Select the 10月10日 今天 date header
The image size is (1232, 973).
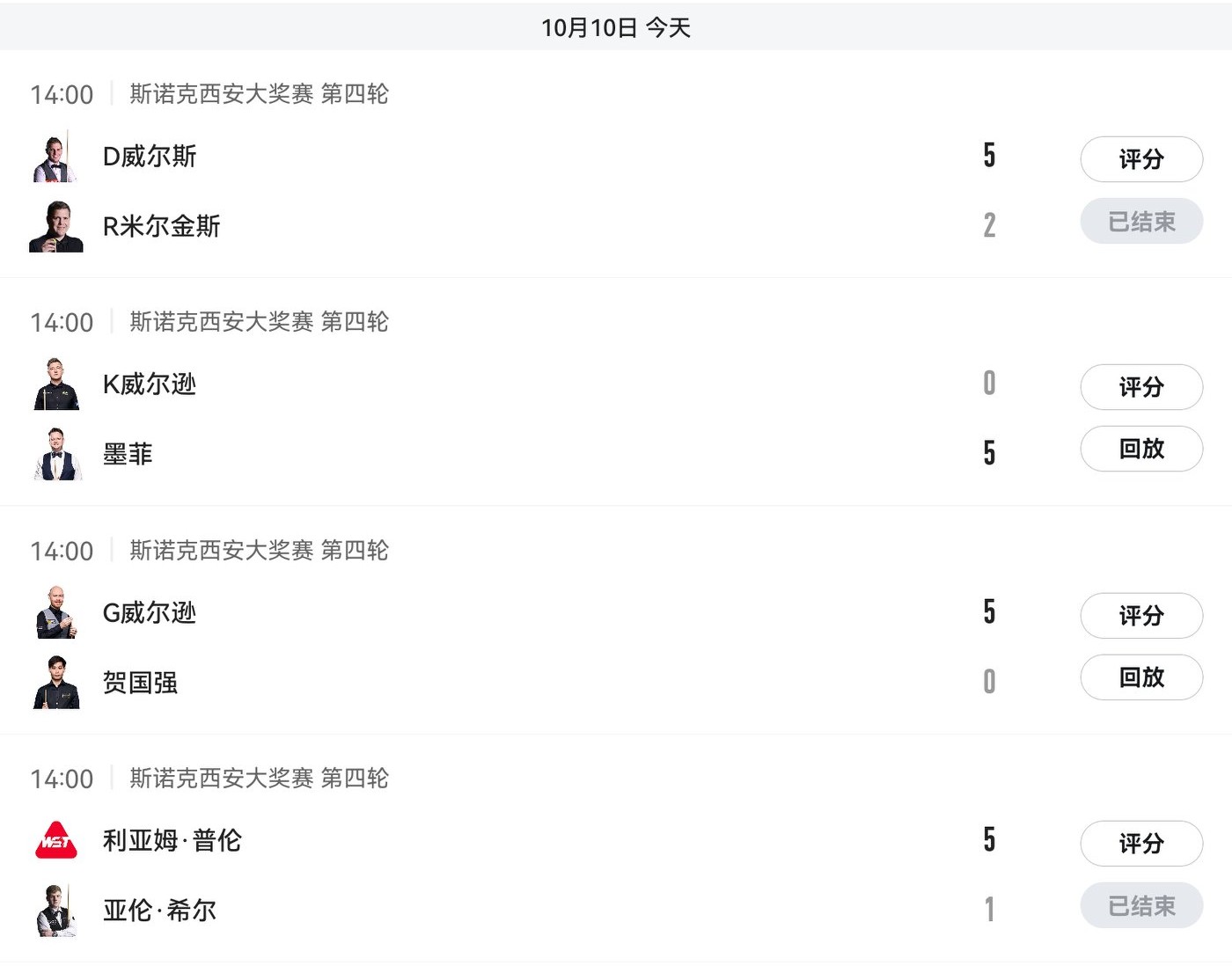click(x=616, y=27)
